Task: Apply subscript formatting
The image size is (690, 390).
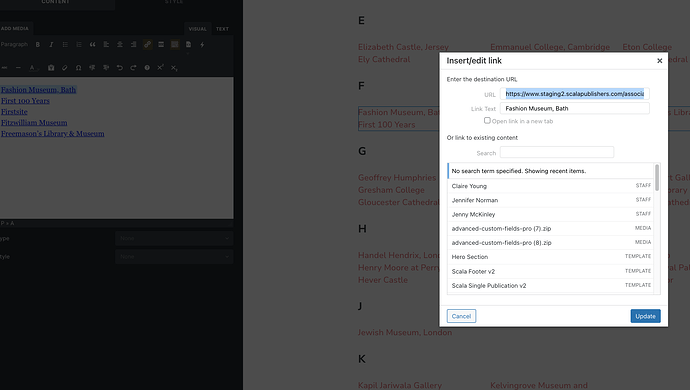Action: pos(174,68)
